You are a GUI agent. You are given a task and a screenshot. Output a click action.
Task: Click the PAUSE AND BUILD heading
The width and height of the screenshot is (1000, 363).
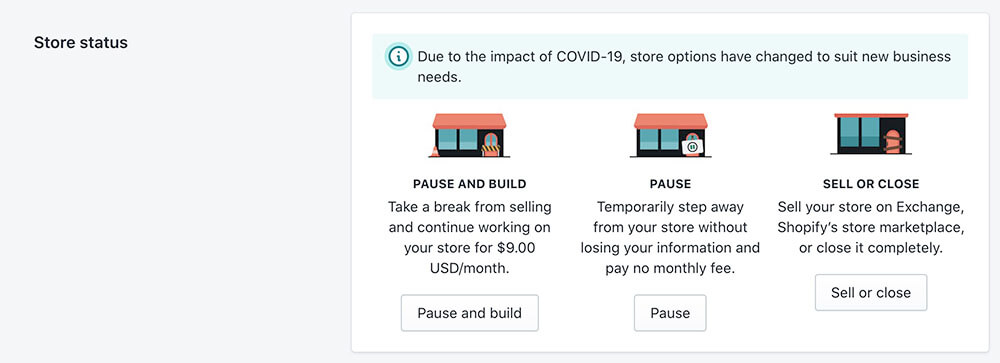469,184
